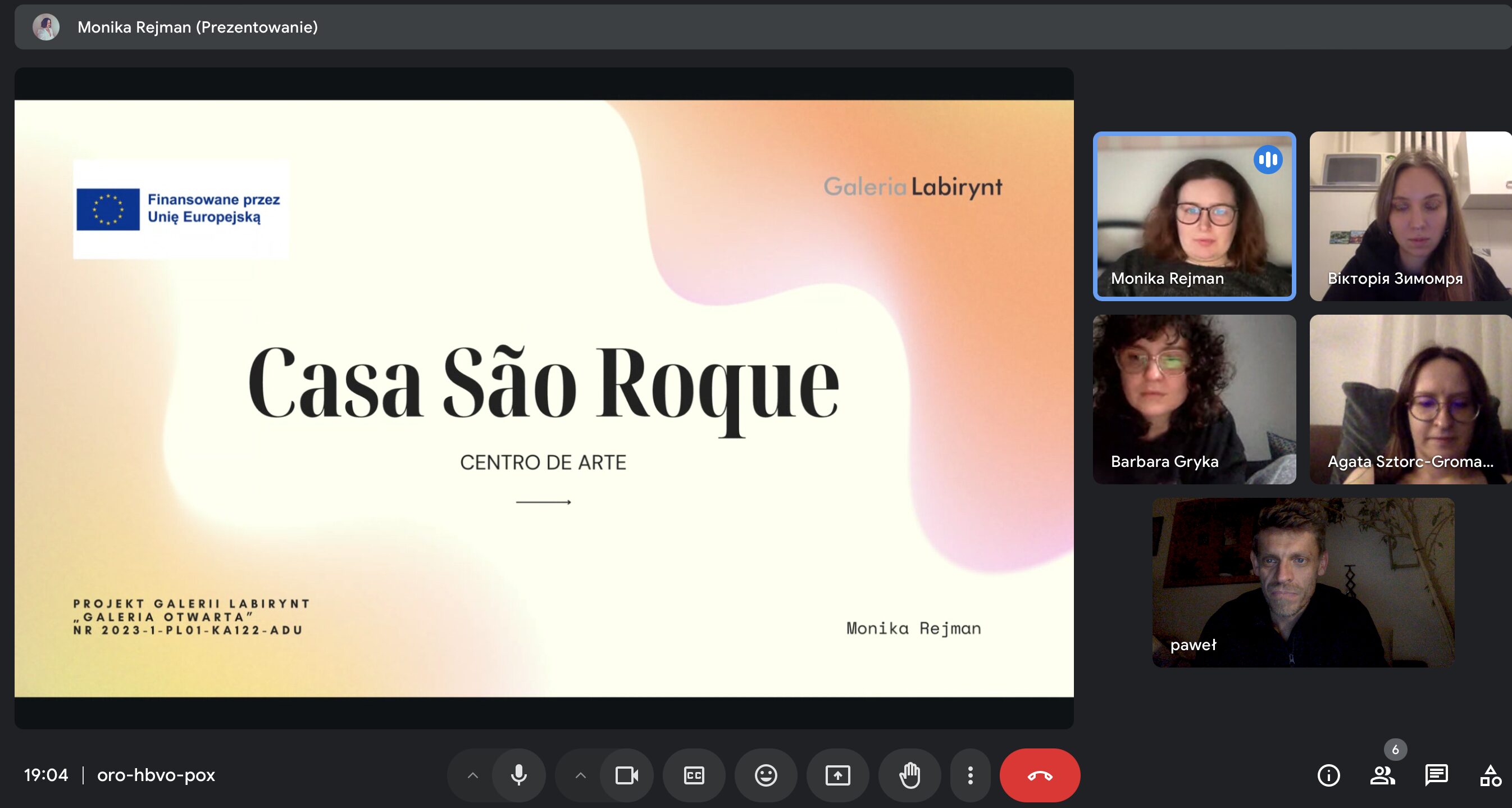Show the participants panel
The width and height of the screenshot is (1512, 808).
coord(1382,775)
